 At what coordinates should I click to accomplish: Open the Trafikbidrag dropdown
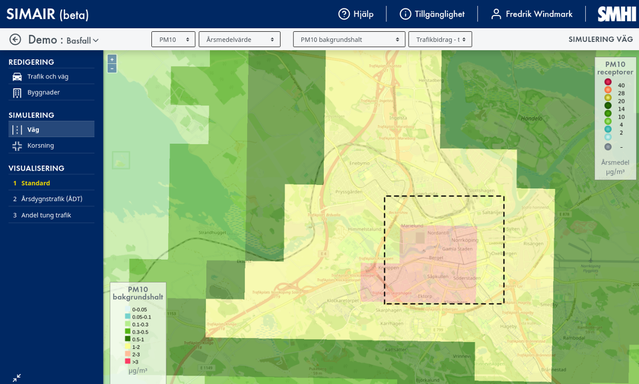[440, 40]
